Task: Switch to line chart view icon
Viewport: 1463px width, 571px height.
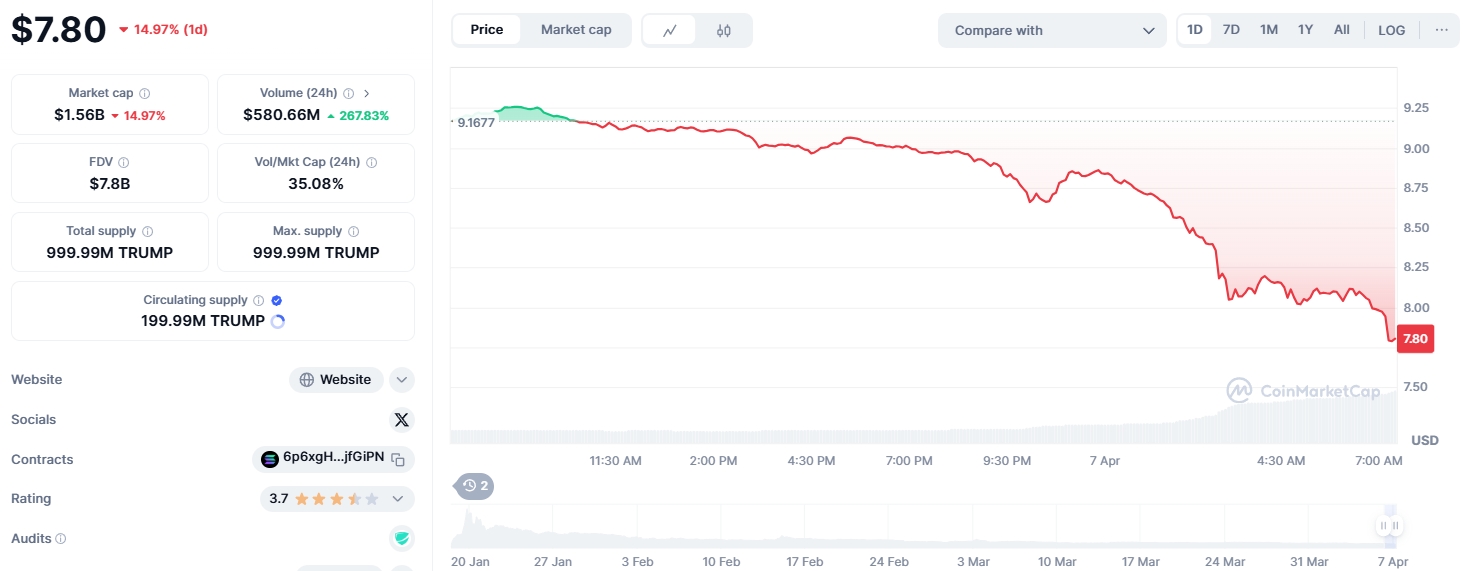Action: pos(670,30)
